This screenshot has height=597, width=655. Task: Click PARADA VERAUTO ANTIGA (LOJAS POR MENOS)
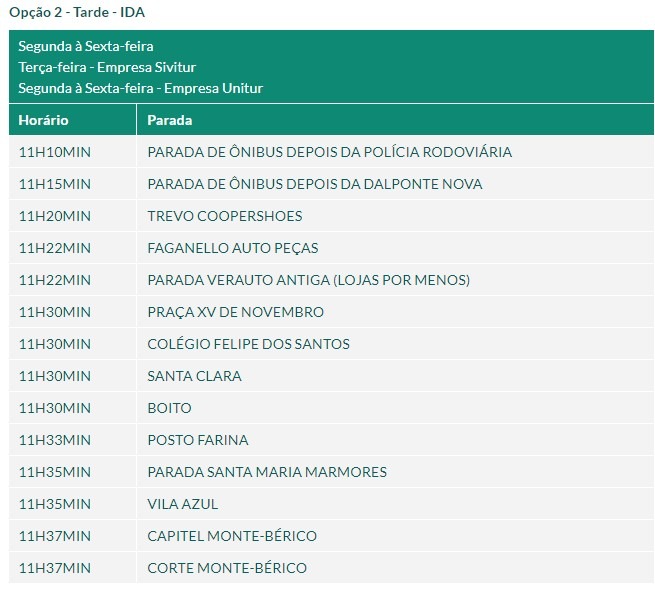pos(308,280)
